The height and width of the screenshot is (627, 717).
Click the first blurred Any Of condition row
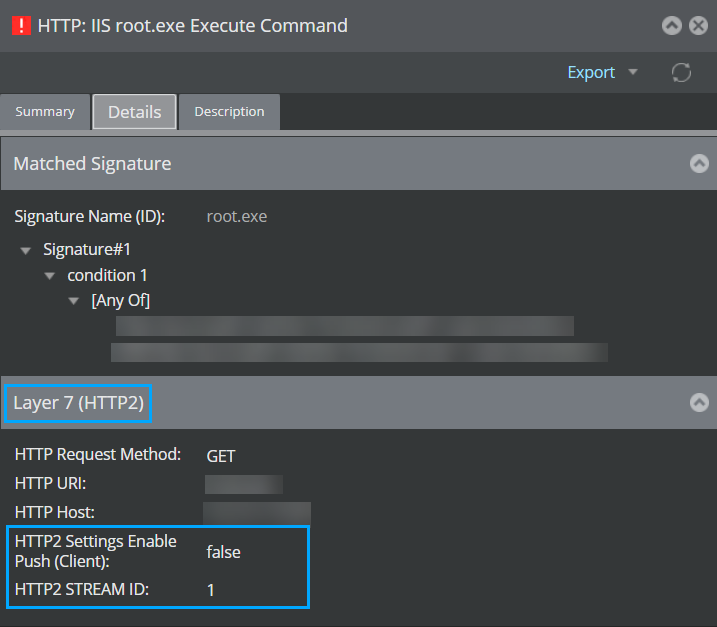pyautogui.click(x=345, y=326)
